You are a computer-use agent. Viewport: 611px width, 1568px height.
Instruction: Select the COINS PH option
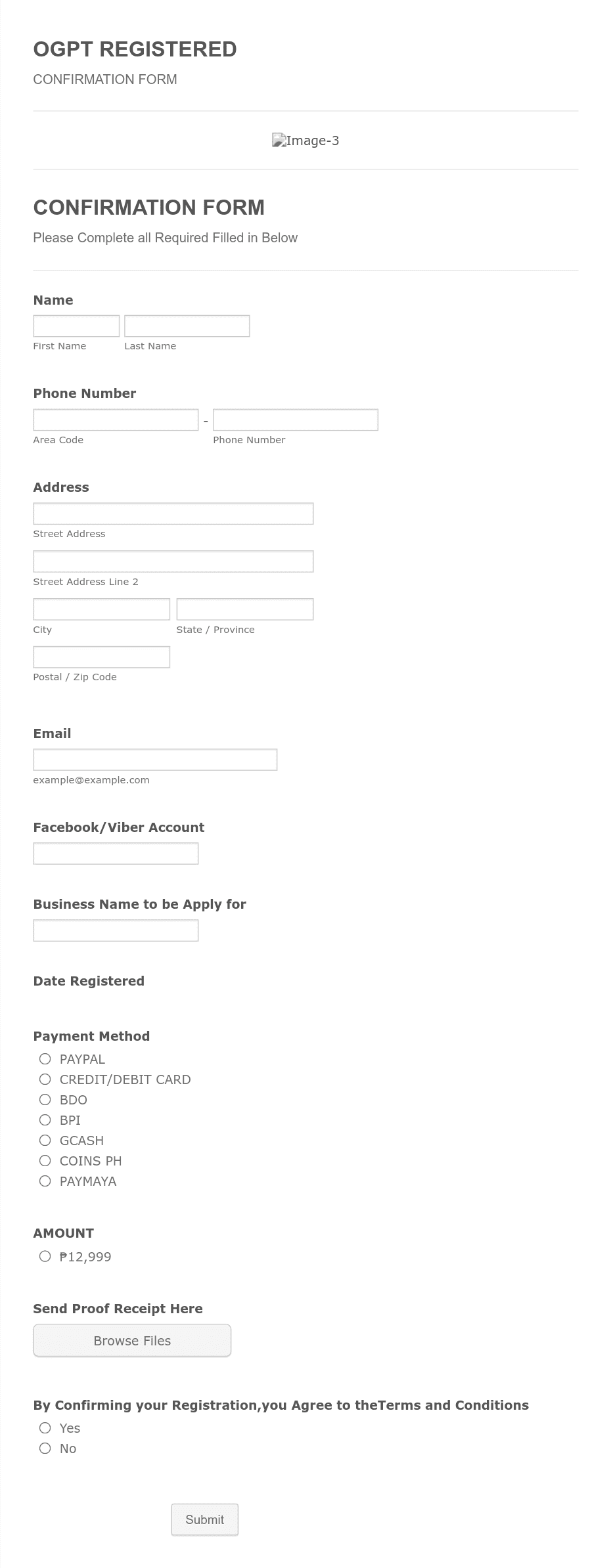click(x=45, y=1161)
